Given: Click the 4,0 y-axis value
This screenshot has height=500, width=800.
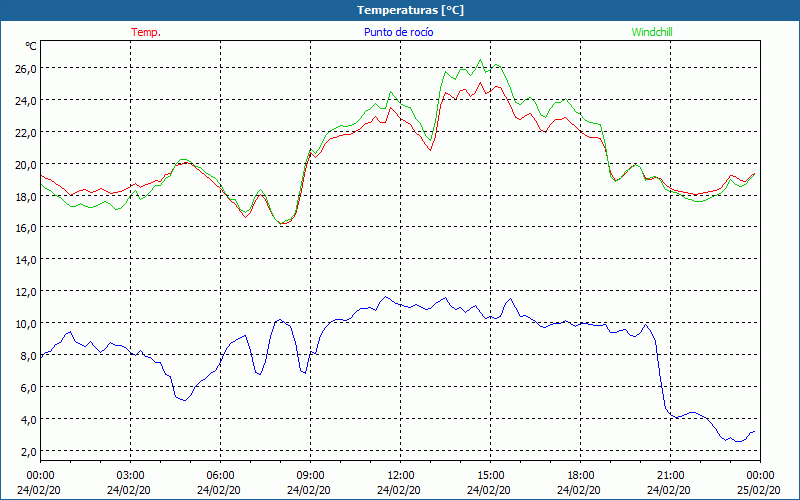Looking at the screenshot, I should pyautogui.click(x=28, y=419).
